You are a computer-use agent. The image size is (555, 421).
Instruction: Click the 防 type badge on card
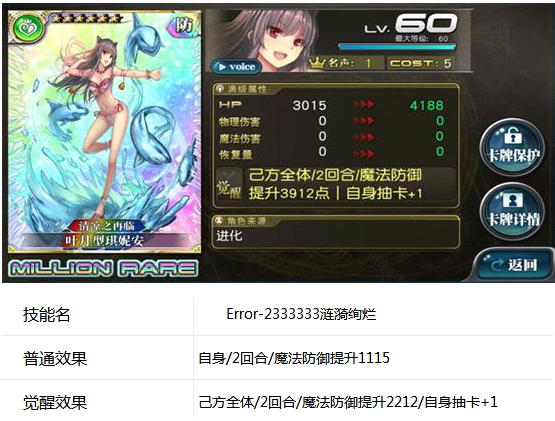(x=185, y=25)
